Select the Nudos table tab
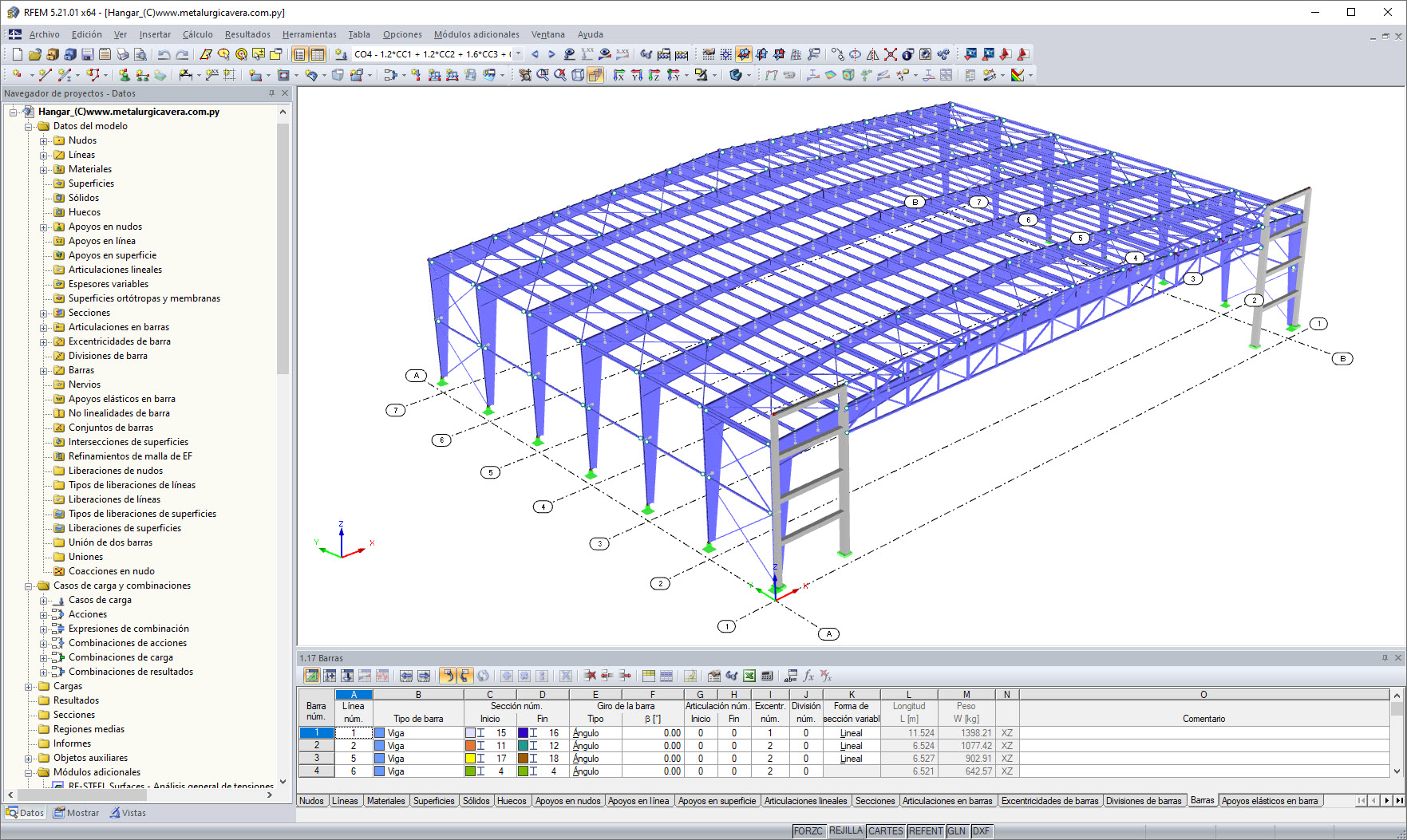The height and width of the screenshot is (840, 1407). click(311, 801)
